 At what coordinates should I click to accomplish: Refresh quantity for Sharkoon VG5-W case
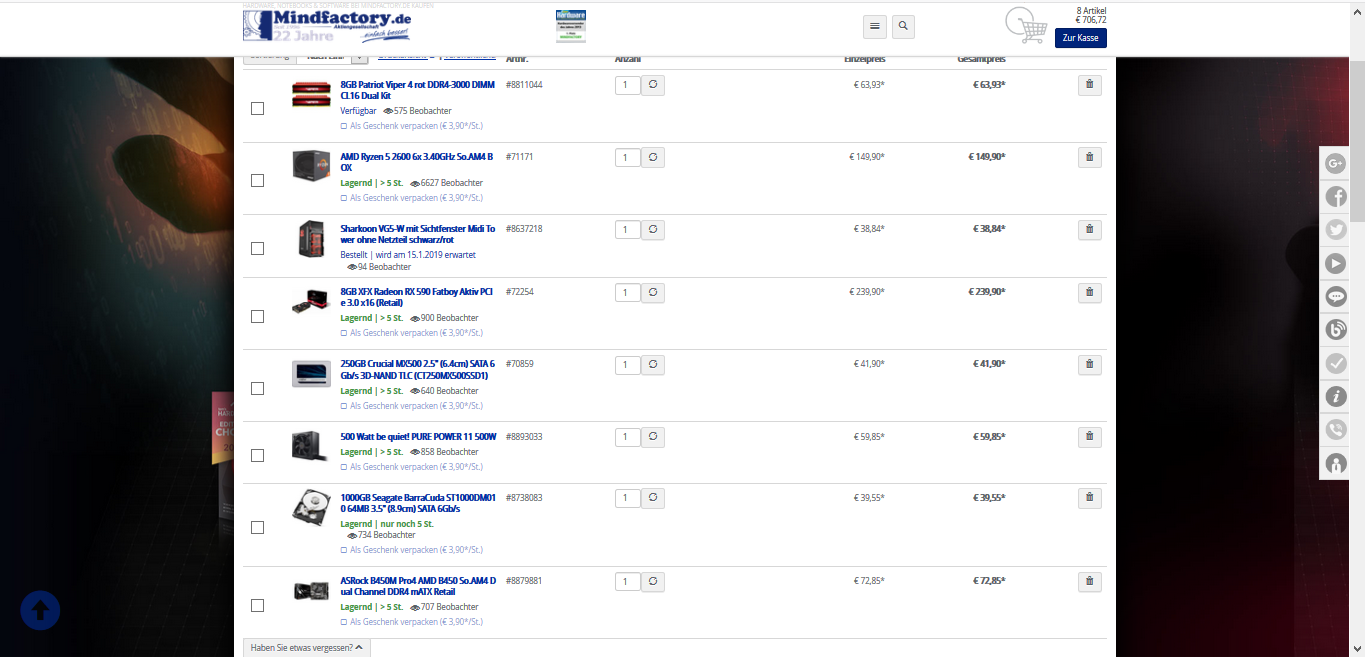coord(653,230)
